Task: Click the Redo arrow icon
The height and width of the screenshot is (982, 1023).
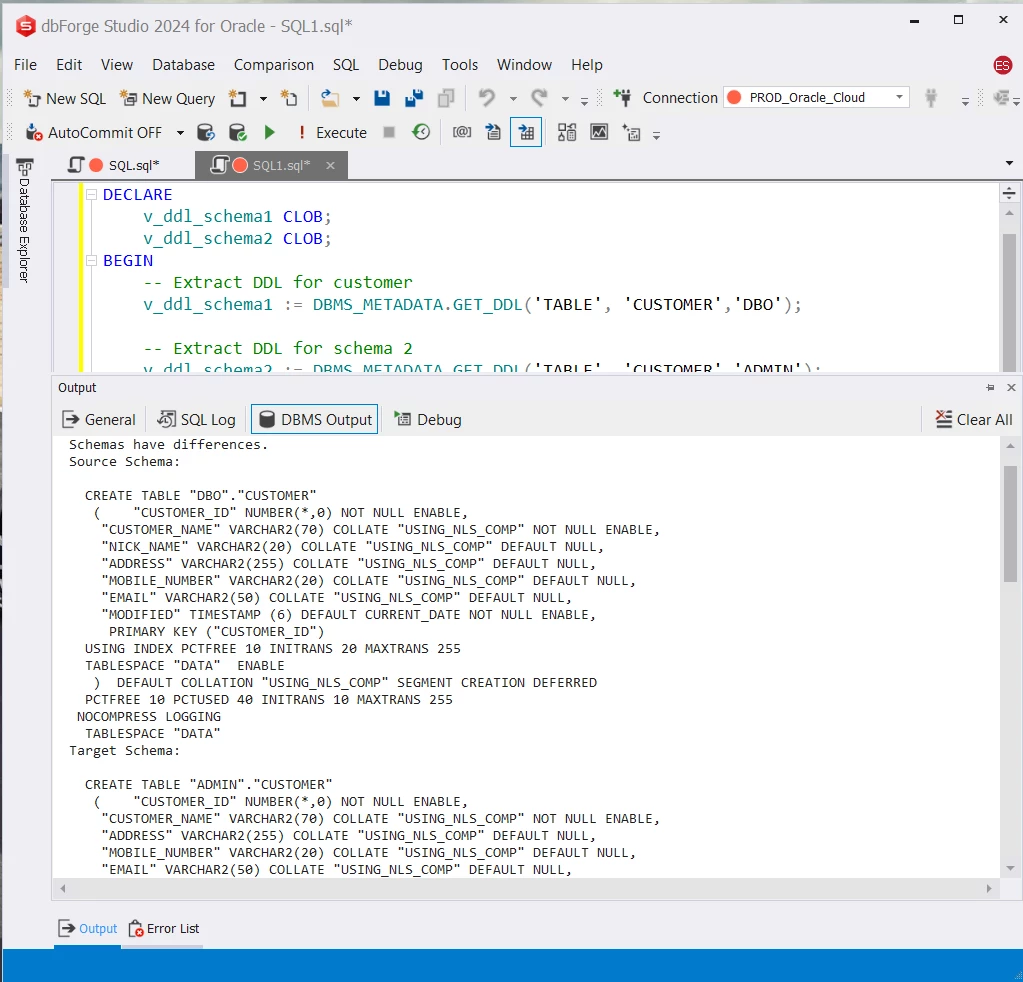Action: click(x=539, y=99)
